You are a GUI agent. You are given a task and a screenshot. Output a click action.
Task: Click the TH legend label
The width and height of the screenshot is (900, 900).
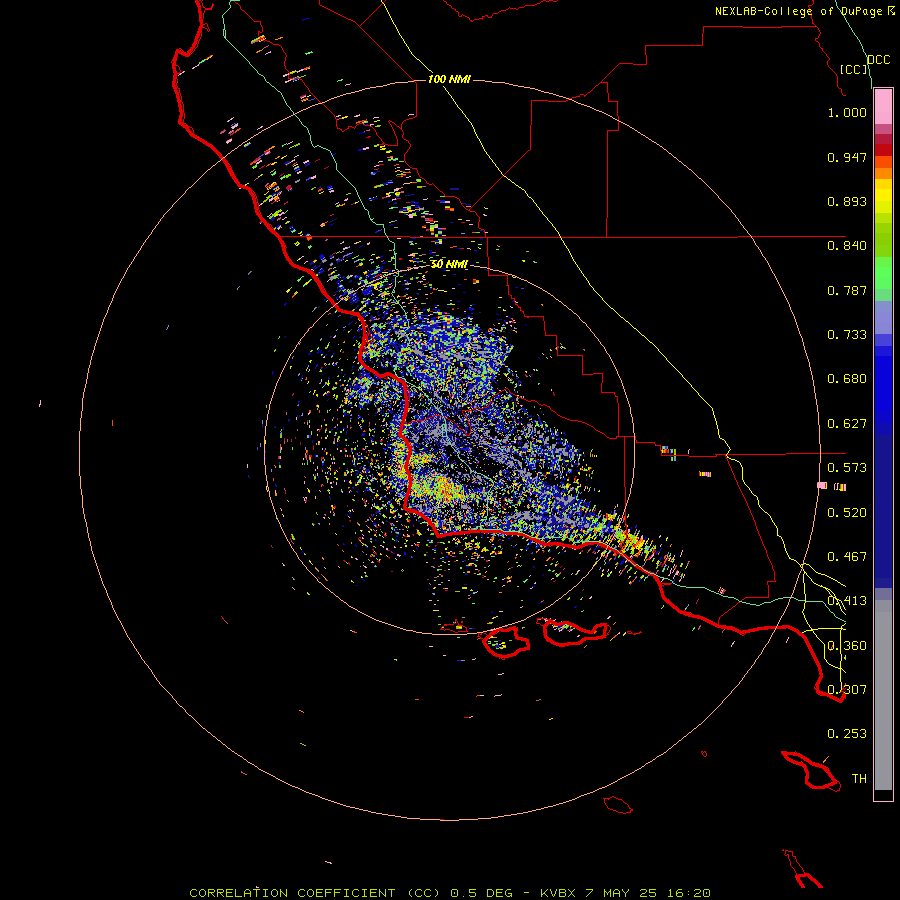tap(859, 779)
